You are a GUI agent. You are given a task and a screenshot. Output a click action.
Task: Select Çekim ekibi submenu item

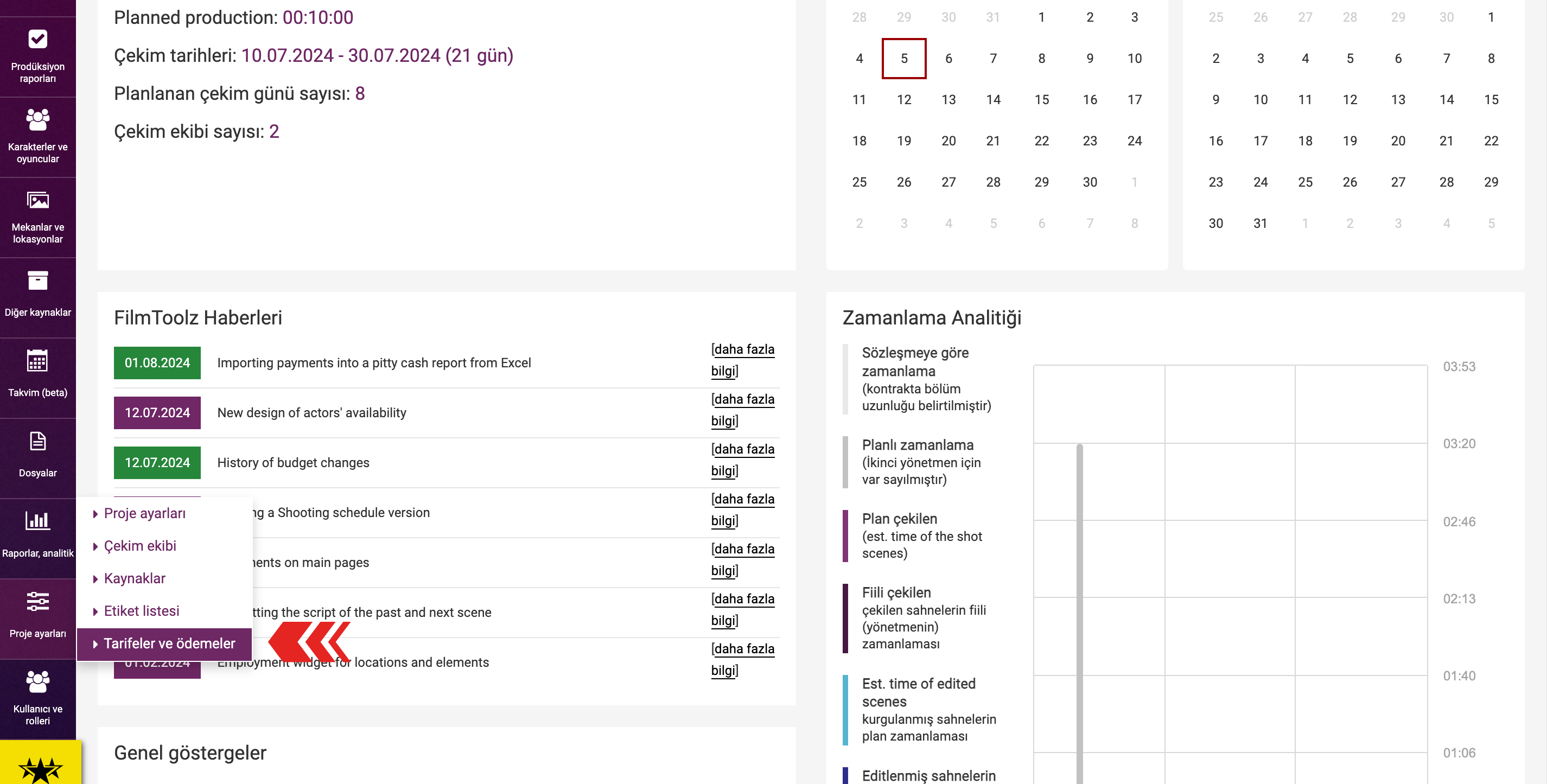click(140, 546)
